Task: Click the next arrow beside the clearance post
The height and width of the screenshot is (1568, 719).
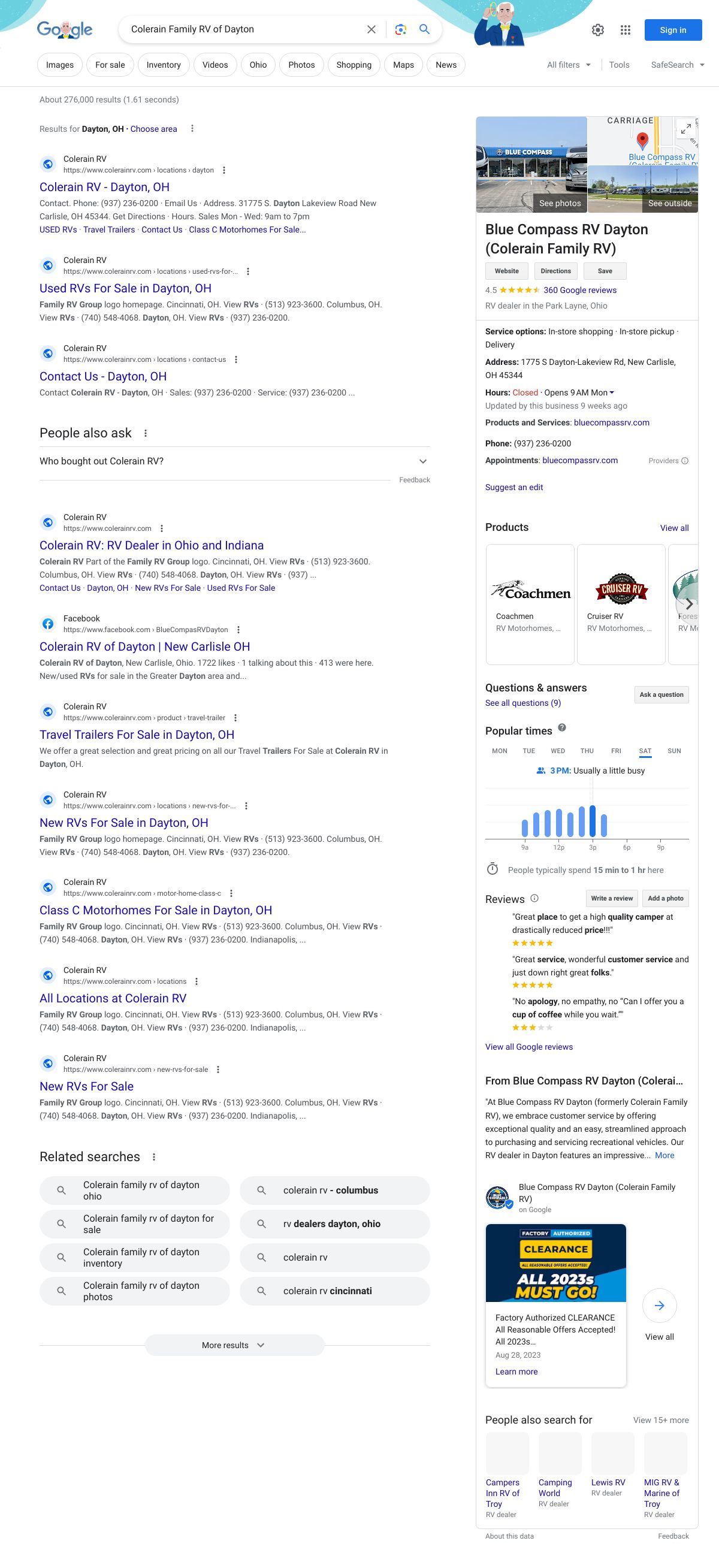Action: (x=659, y=1305)
